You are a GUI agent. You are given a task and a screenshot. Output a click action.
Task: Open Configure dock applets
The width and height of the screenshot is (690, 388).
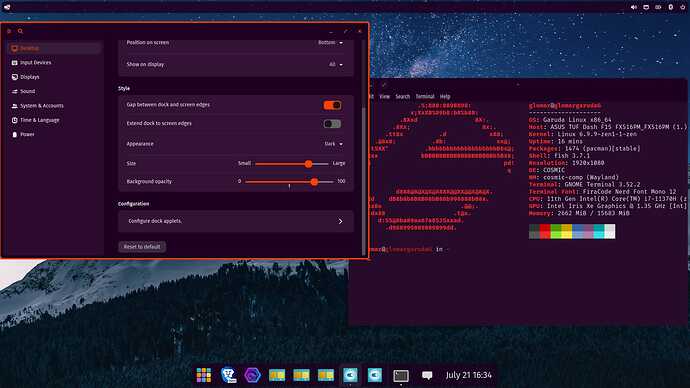click(235, 221)
